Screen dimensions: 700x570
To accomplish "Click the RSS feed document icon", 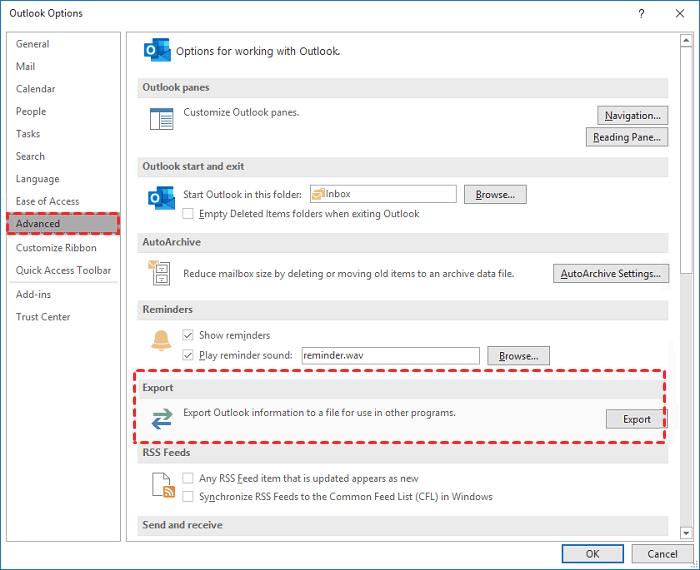I will point(163,485).
